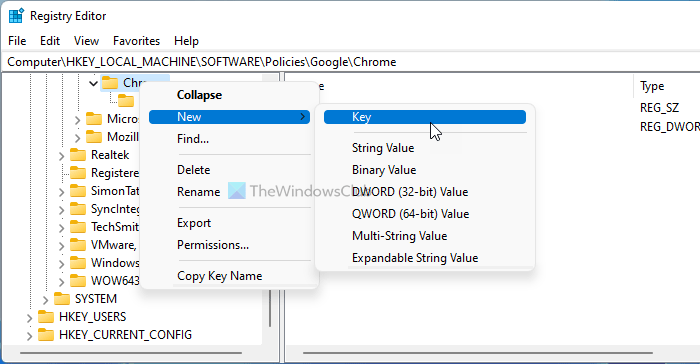
Task: Select DWORD (32-bit) Value
Action: 425,192
